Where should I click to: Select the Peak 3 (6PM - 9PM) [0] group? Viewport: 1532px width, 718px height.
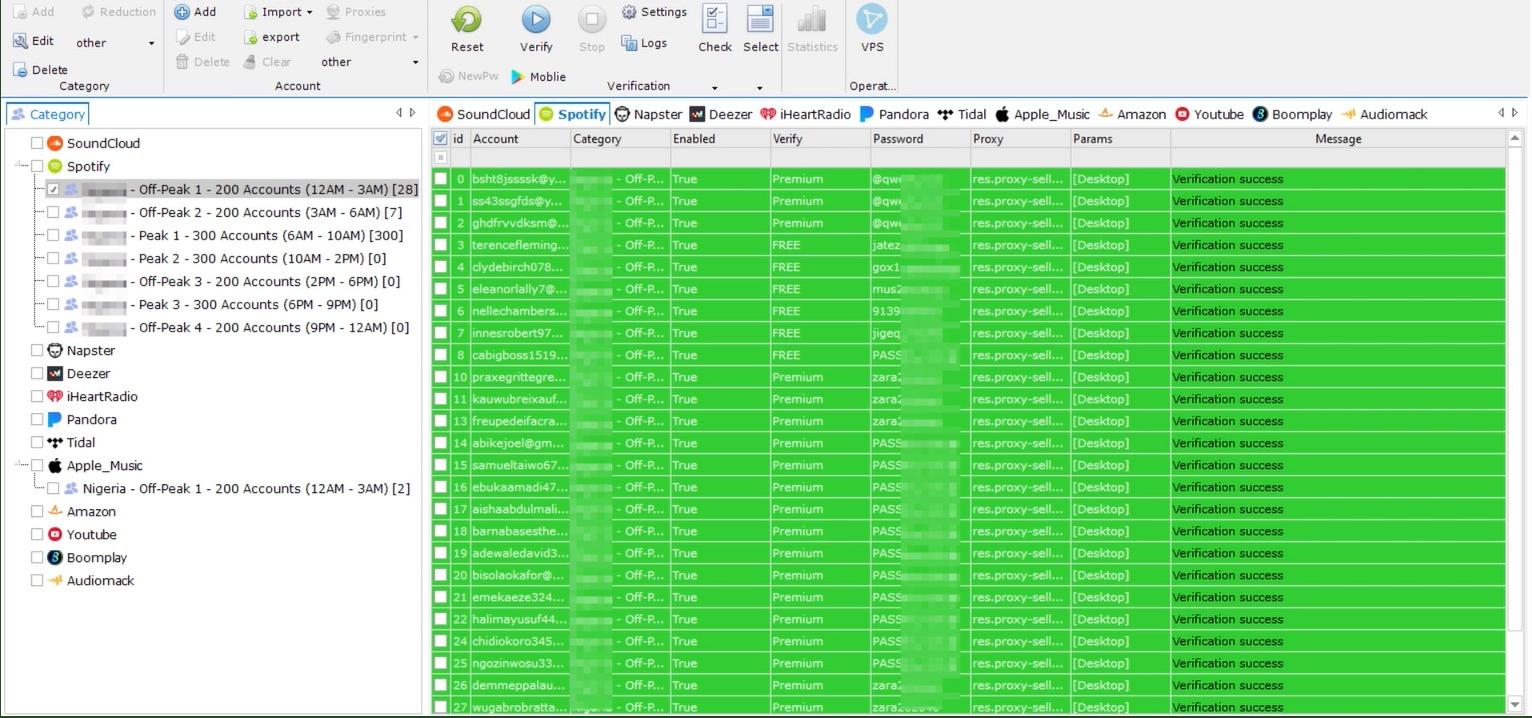pos(221,305)
